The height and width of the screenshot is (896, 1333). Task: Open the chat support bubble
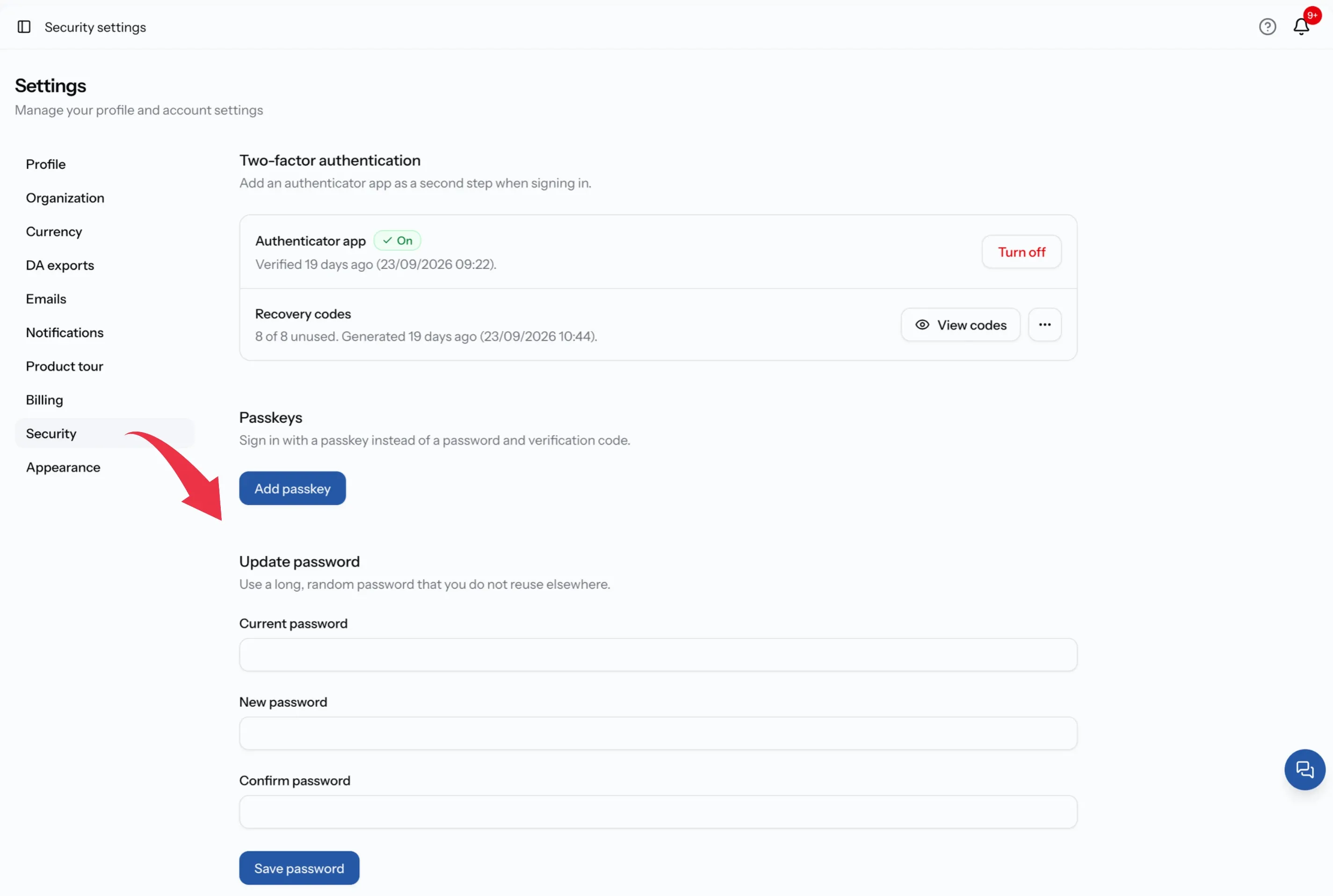(x=1304, y=769)
